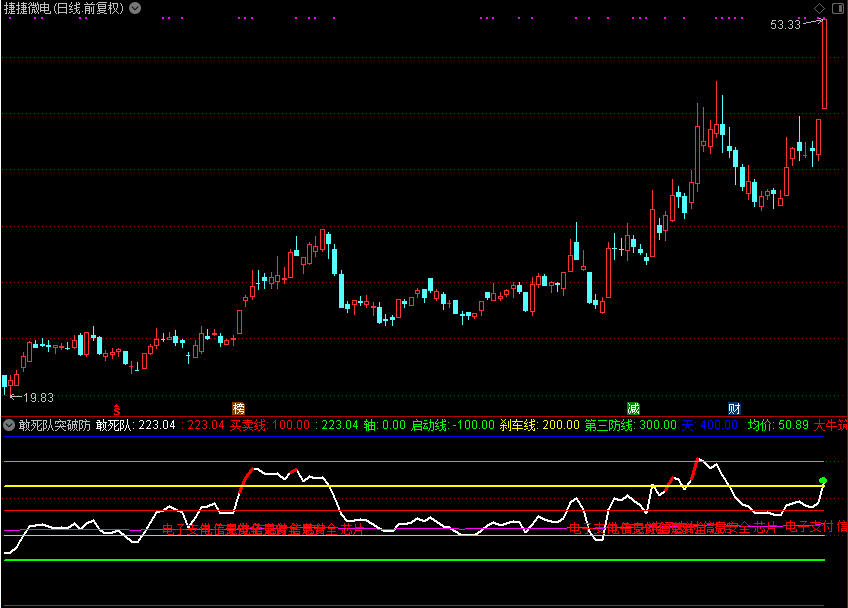Screen dimensions: 848x608
Task: Select the 敢死队突破防 indicator name
Action: click(54, 425)
